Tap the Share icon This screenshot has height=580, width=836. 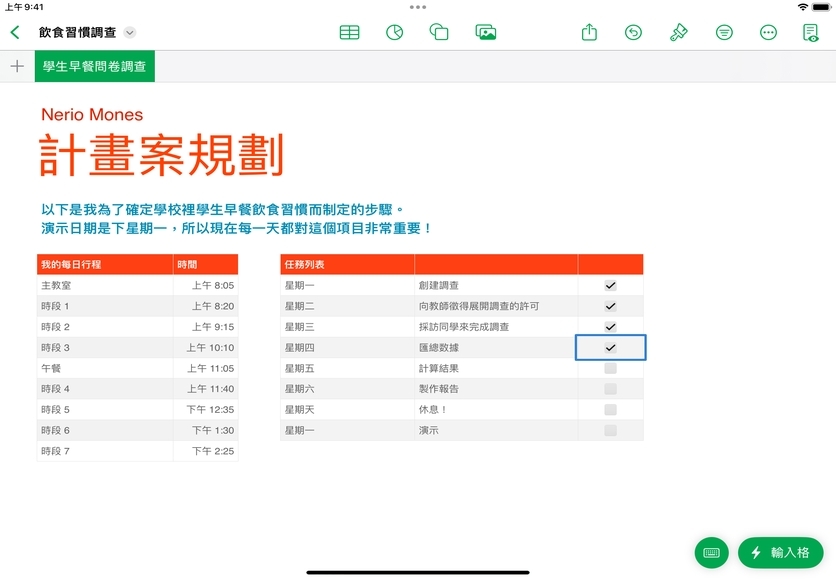[x=589, y=32]
